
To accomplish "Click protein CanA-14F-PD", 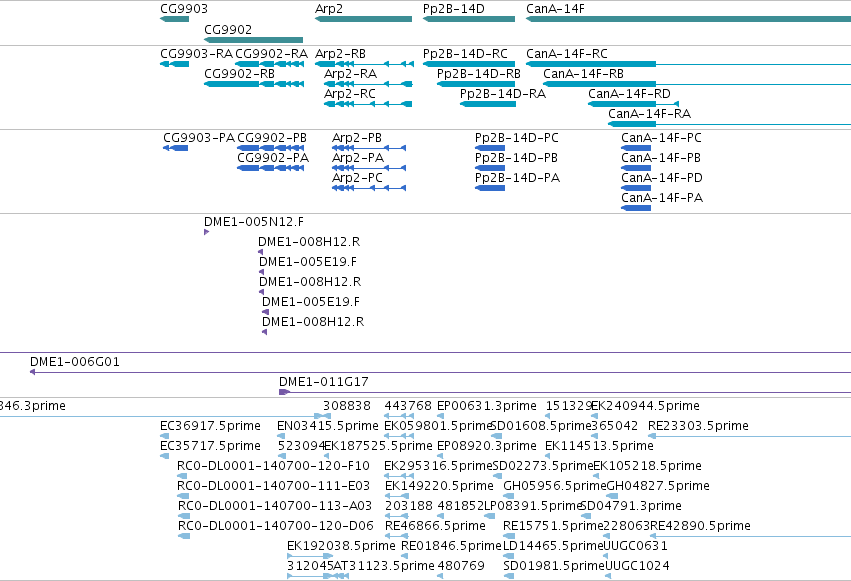I will coord(636,188).
